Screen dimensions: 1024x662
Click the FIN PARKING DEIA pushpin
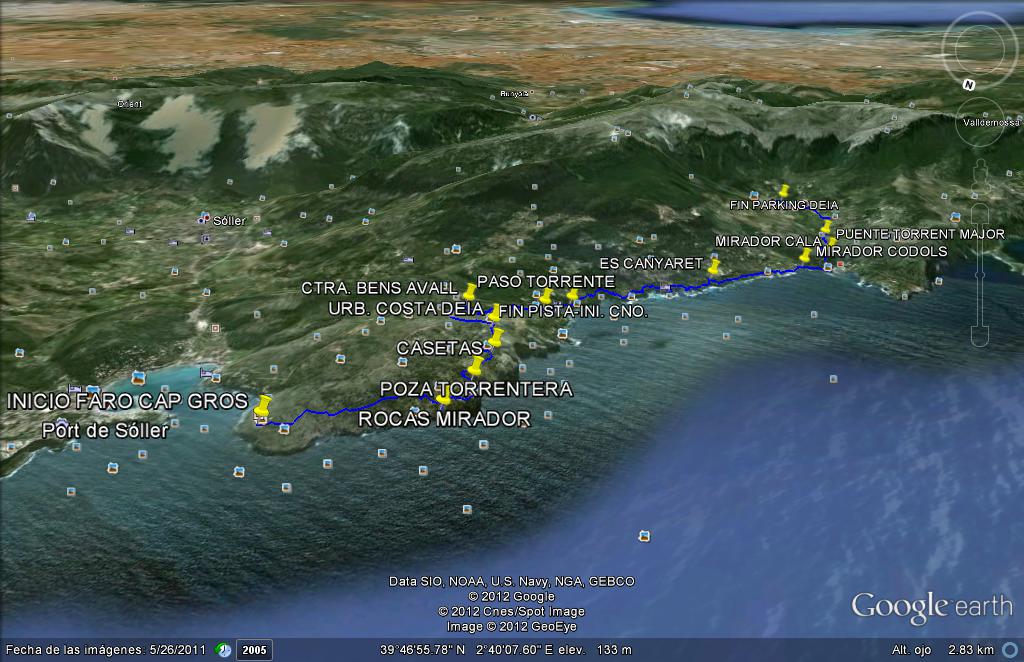(784, 191)
